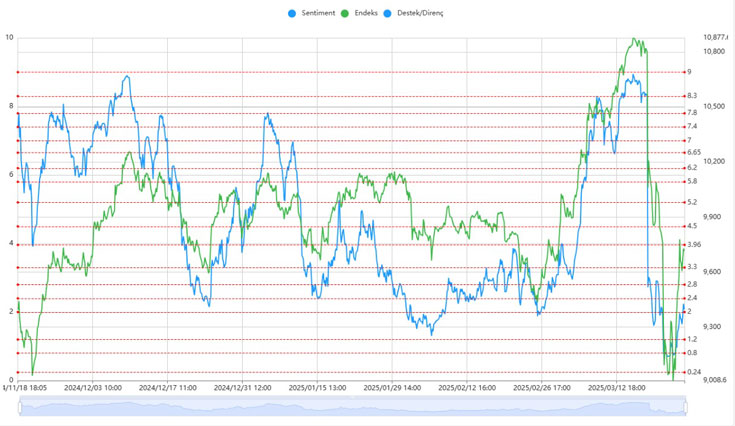Image resolution: width=735 pixels, height=426 pixels.
Task: Click the 2025/03/12 18:00 date axis label
Action: [x=614, y=387]
